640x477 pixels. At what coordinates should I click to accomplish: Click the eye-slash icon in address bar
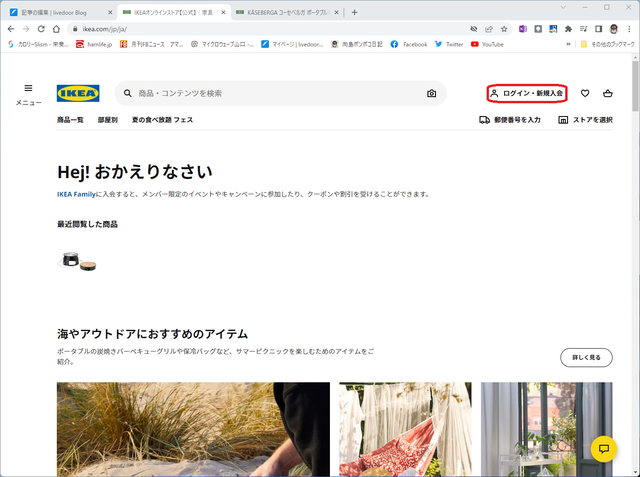tap(473, 29)
